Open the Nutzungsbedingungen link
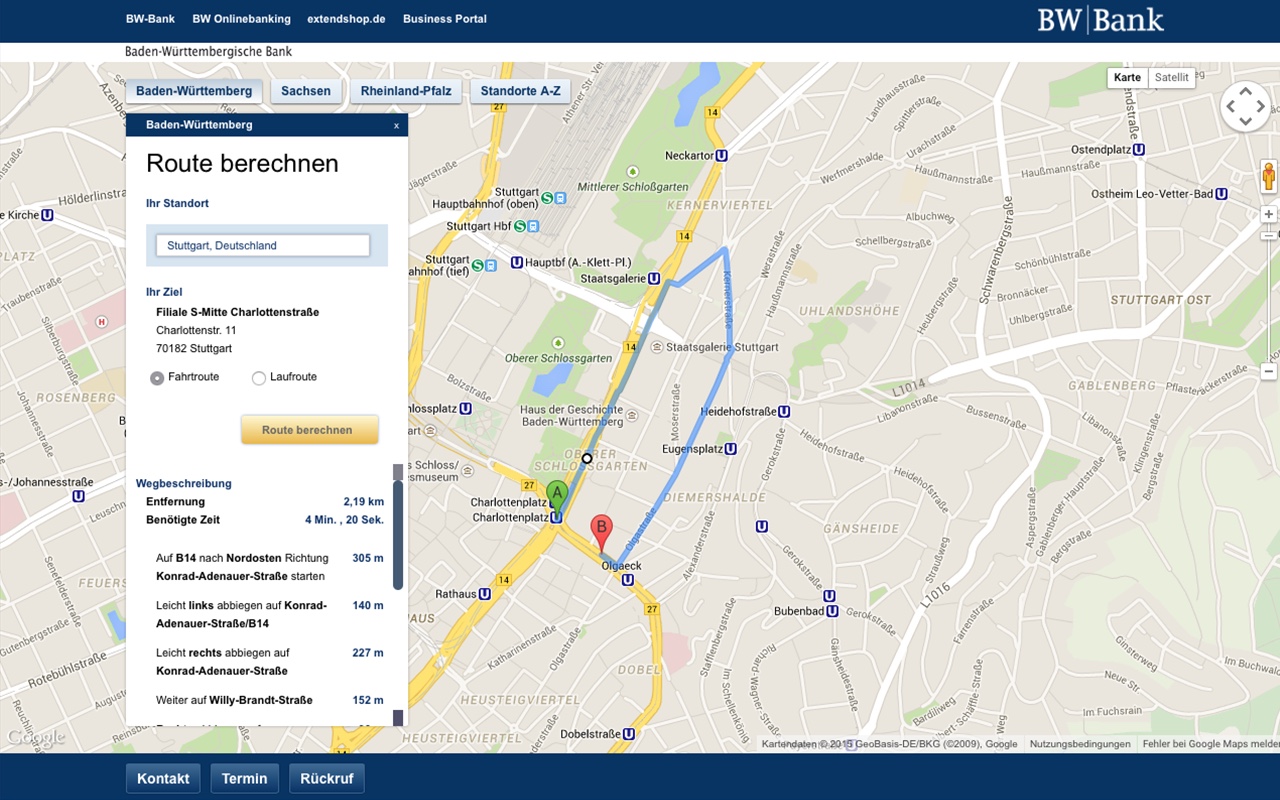The width and height of the screenshot is (1280, 800). [1080, 744]
